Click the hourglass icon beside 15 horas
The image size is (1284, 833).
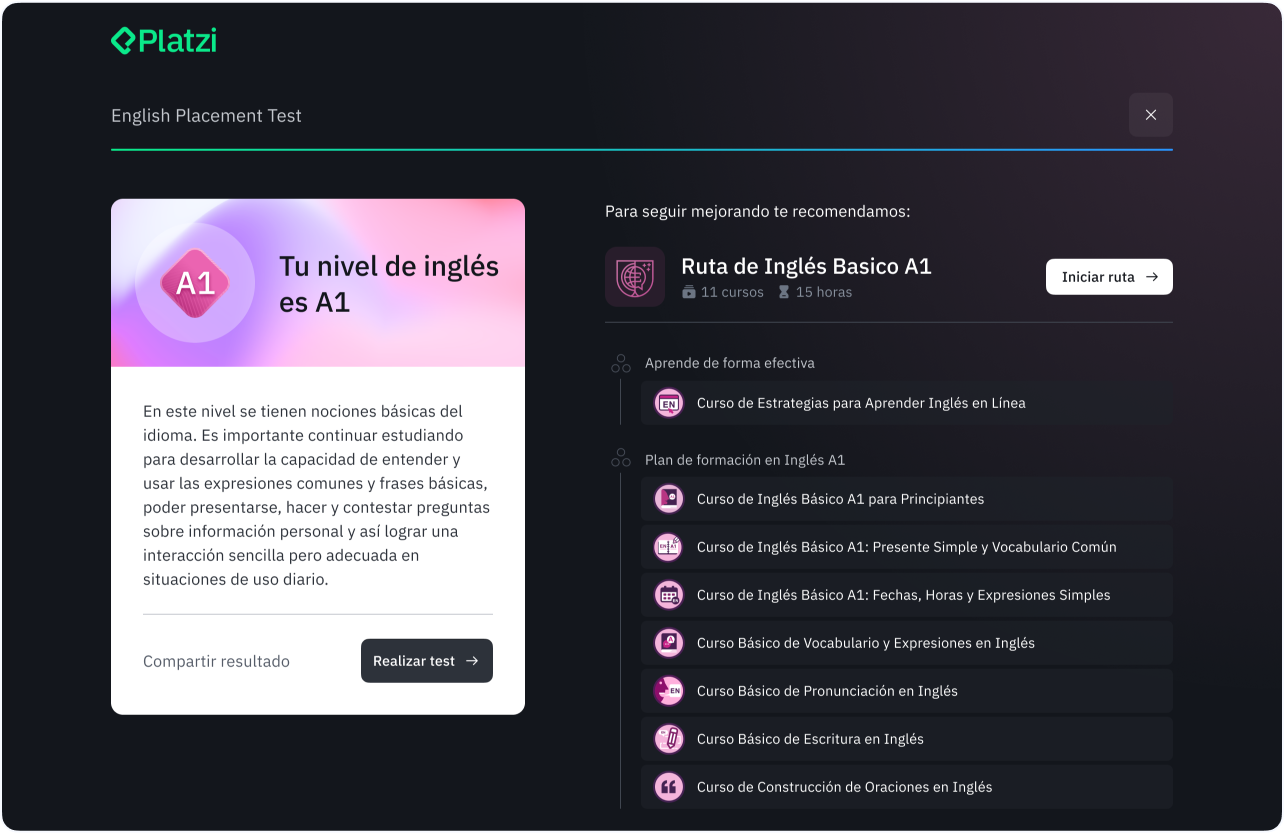784,292
